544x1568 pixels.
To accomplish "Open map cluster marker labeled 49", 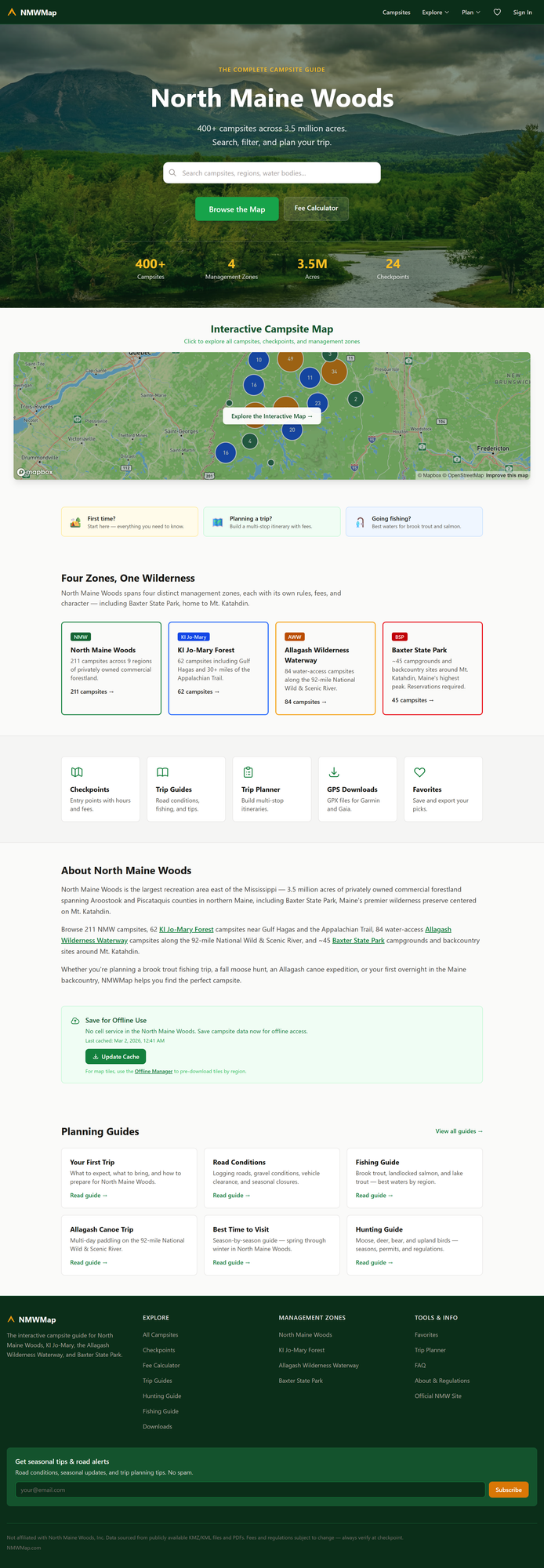I will point(290,359).
